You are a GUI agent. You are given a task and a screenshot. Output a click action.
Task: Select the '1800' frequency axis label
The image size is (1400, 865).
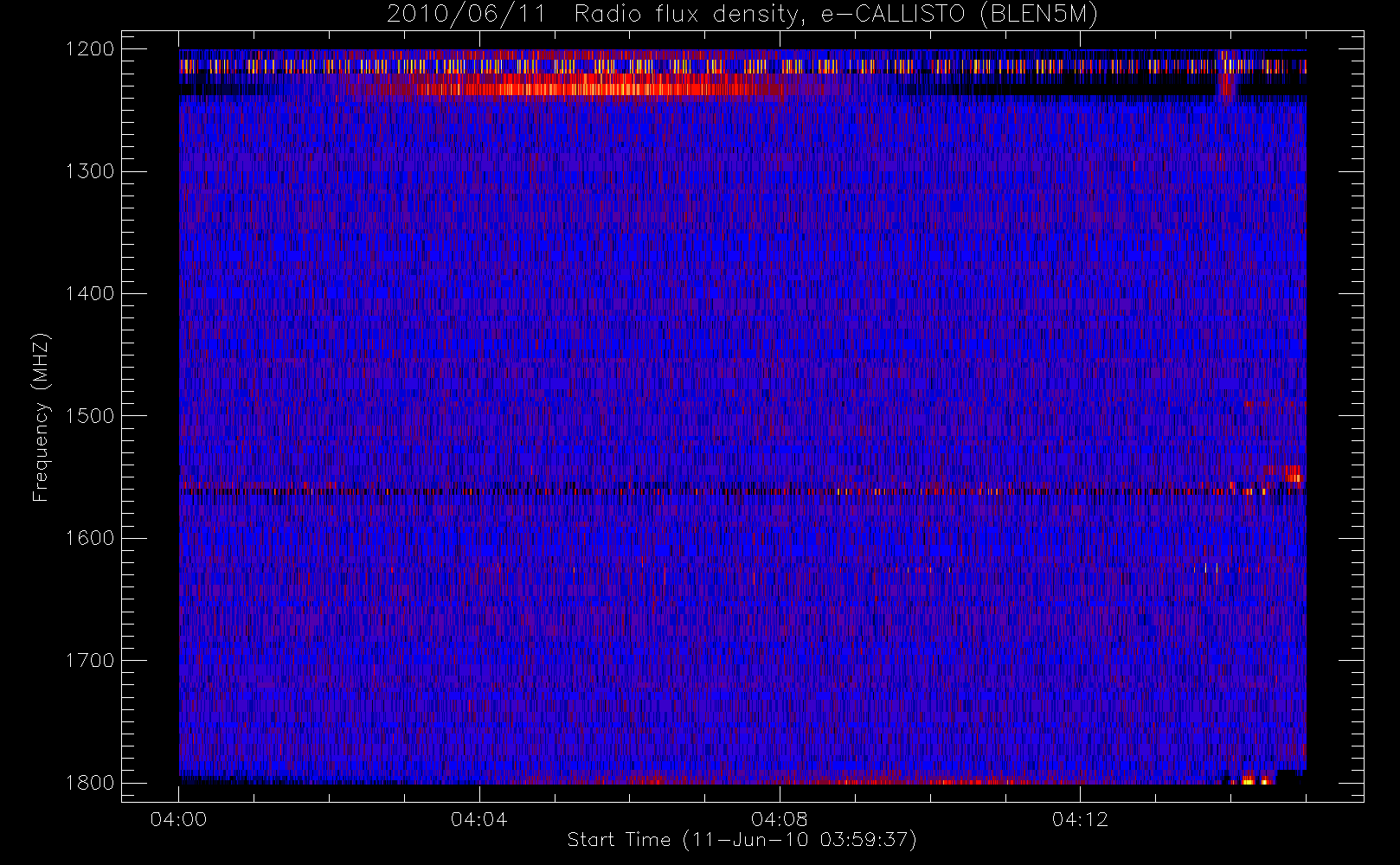click(x=90, y=783)
